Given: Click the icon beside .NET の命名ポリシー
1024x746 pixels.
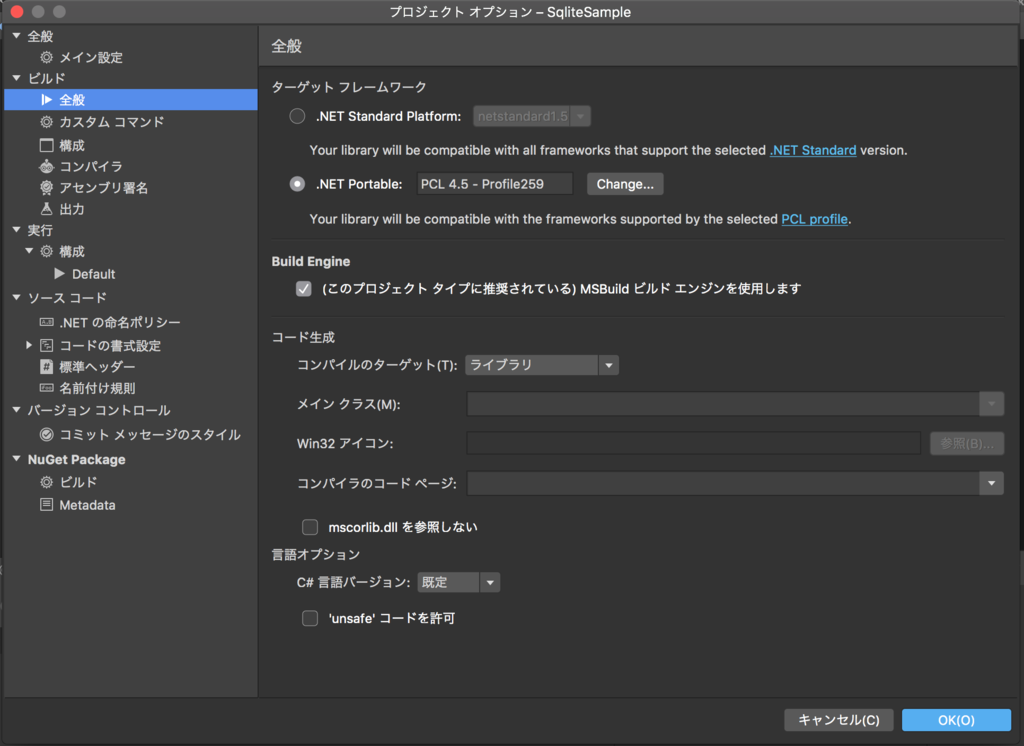Looking at the screenshot, I should [46, 322].
